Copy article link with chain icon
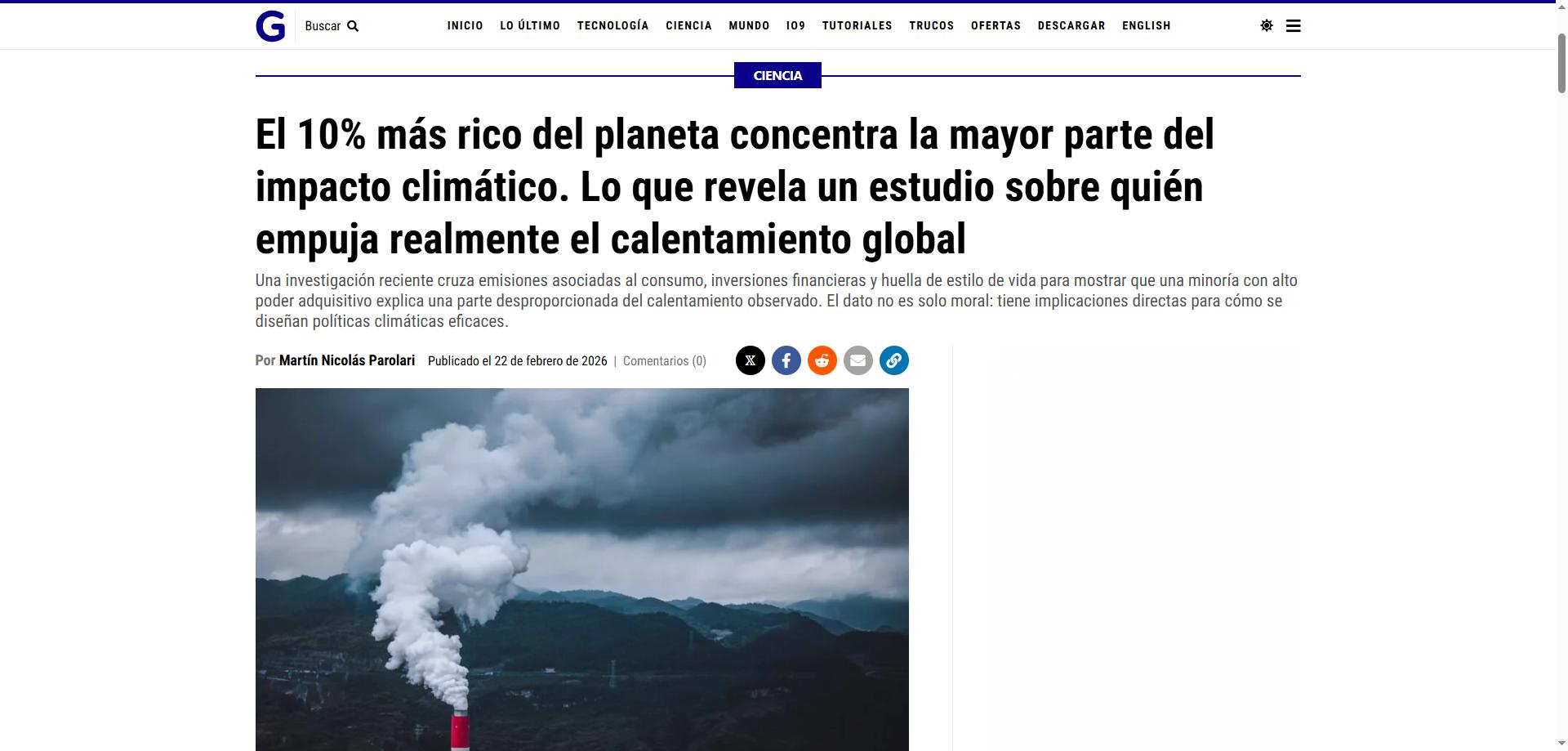 (894, 360)
